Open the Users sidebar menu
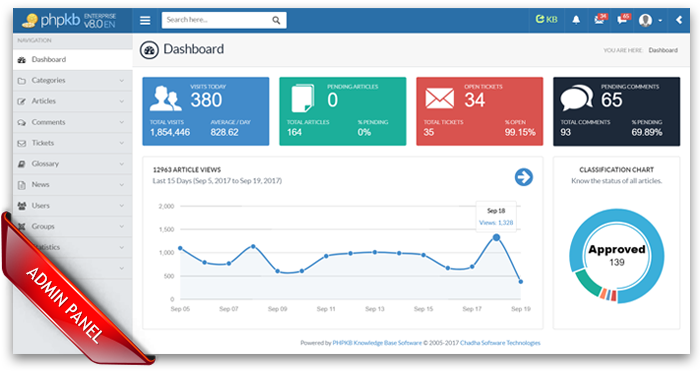This screenshot has height=375, width=700. tap(73, 206)
